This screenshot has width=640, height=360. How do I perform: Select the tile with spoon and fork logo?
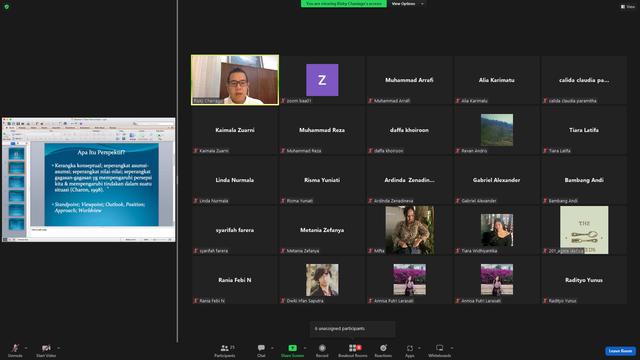coord(584,230)
